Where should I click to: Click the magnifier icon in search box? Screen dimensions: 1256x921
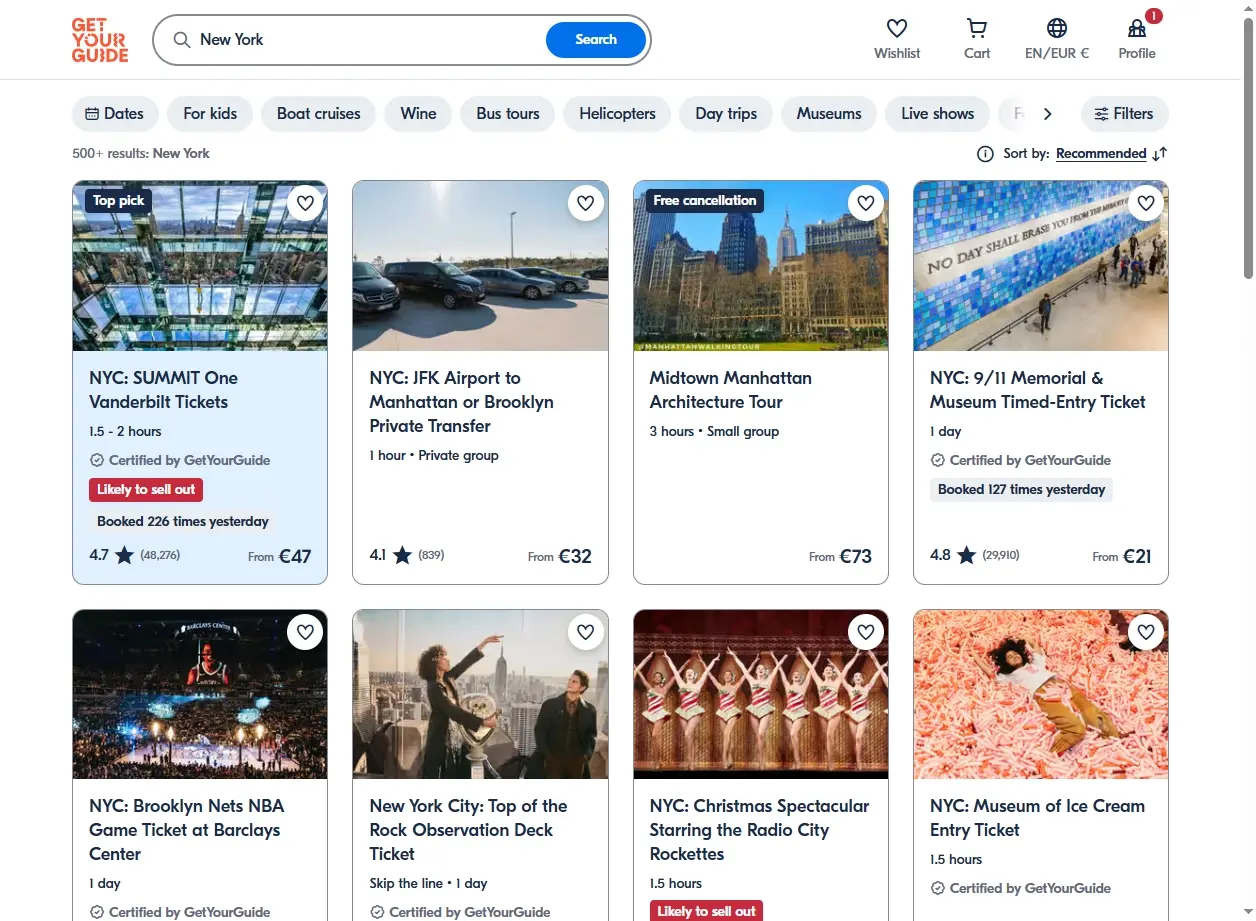point(182,40)
